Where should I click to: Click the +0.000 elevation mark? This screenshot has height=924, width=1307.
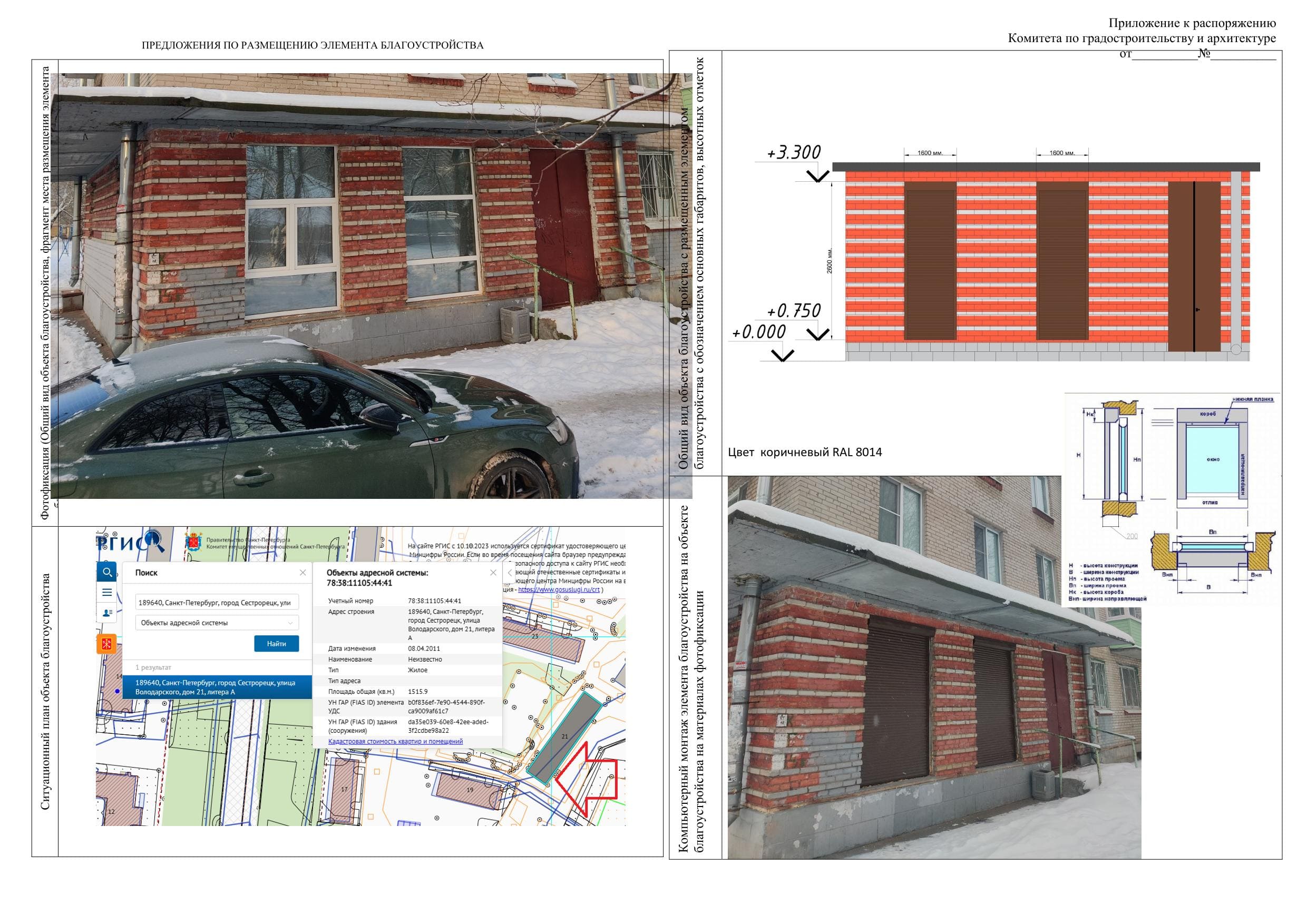759,332
